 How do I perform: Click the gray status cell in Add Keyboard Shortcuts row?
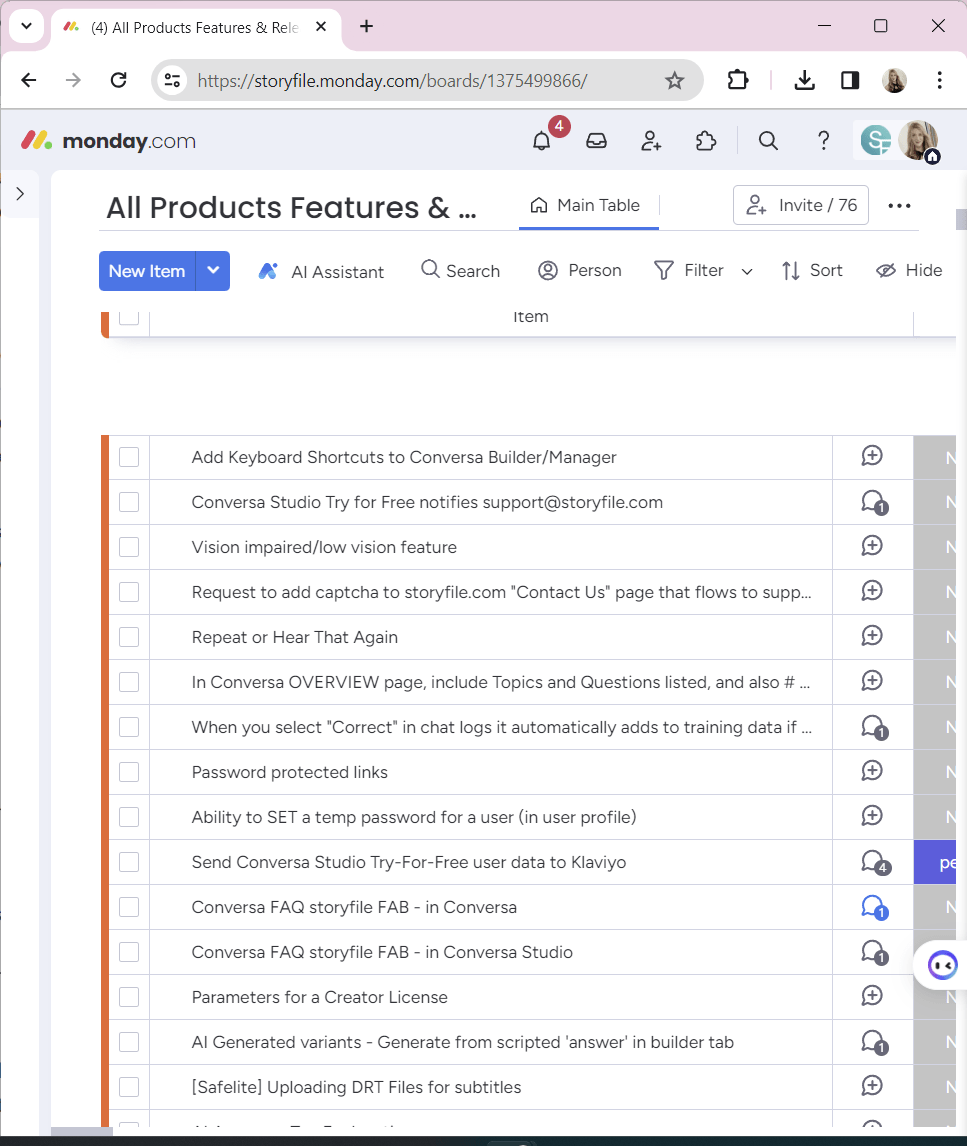[x=935, y=458]
